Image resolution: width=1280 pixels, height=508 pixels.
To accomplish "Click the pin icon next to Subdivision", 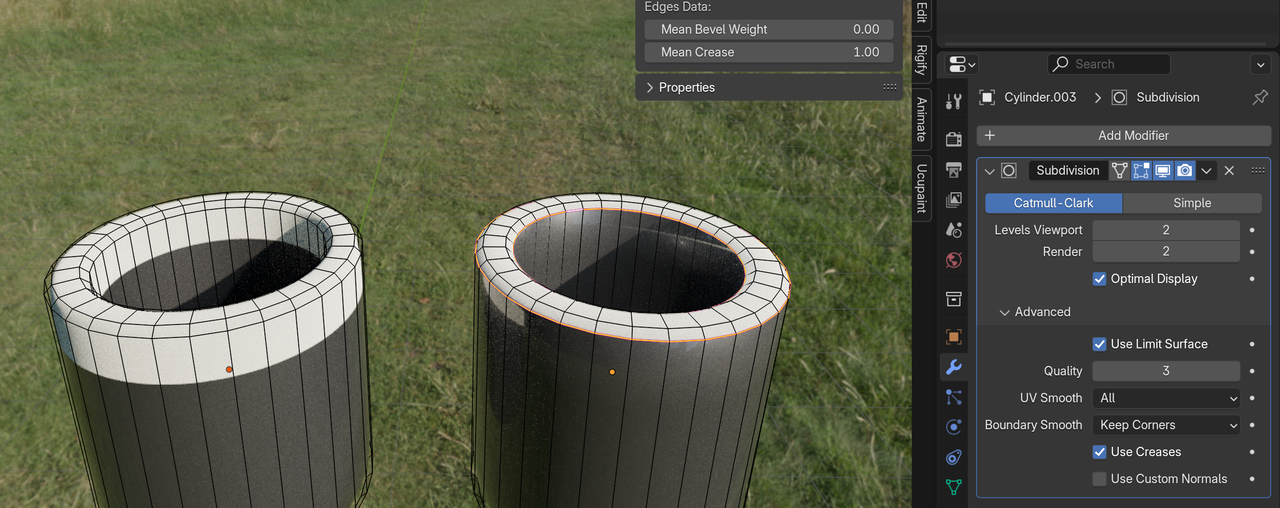I will point(1260,97).
